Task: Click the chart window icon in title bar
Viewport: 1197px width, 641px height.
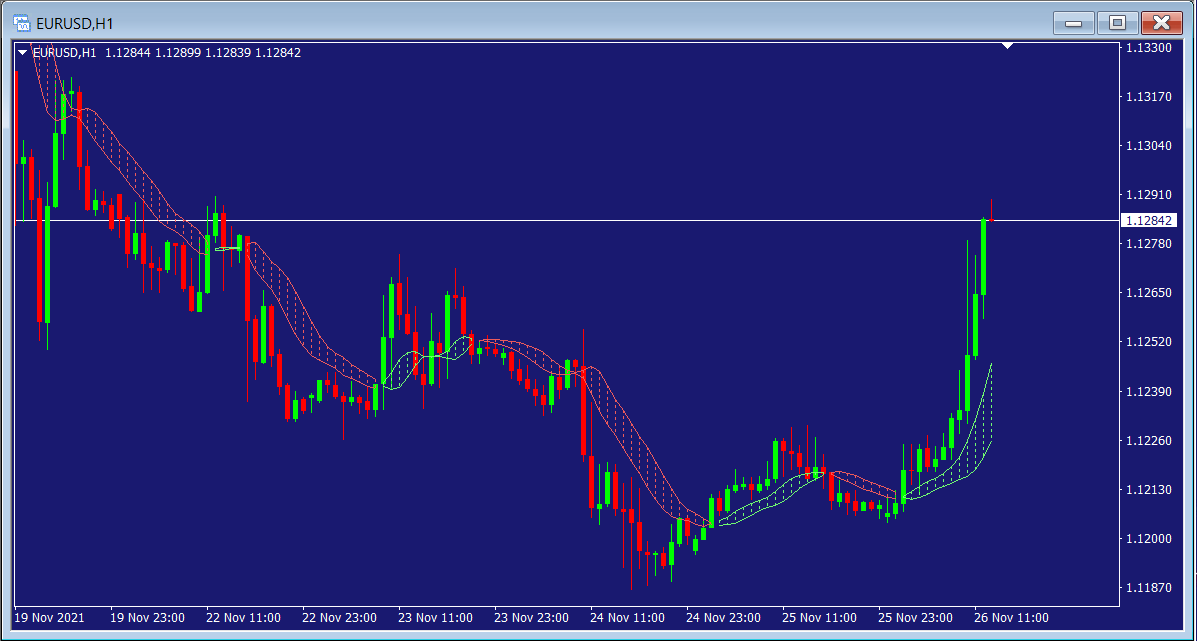Action: point(21,22)
